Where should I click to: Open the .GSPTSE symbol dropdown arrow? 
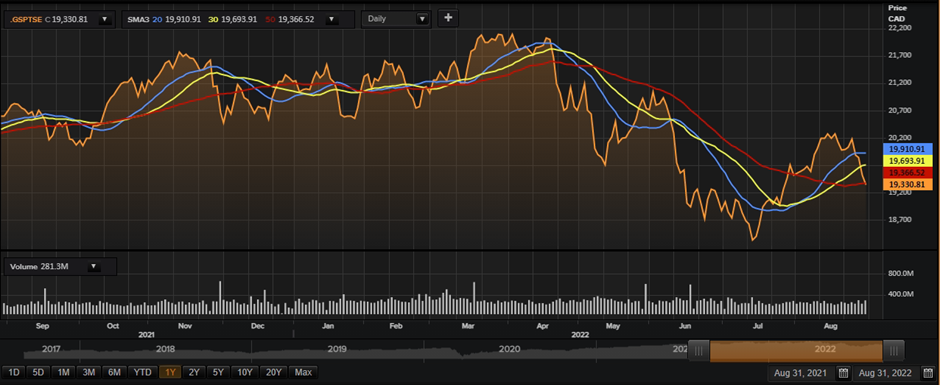(x=104, y=19)
